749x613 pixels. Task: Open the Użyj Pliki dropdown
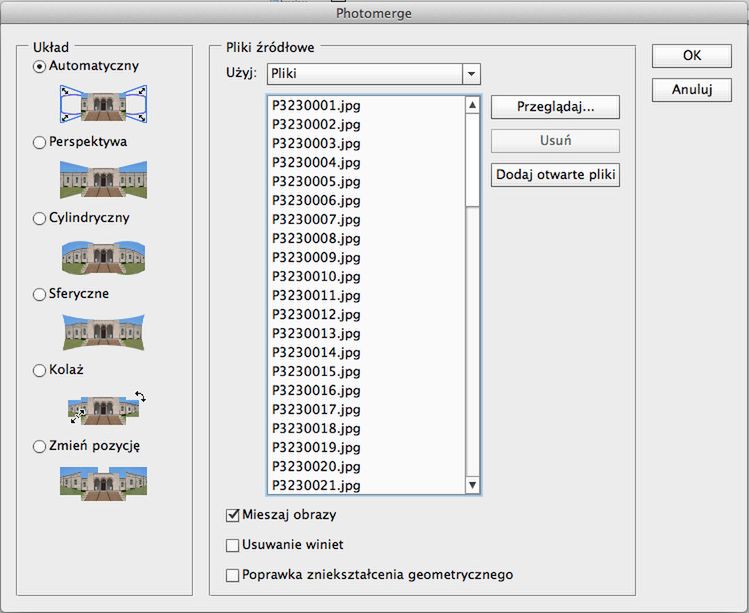[374, 74]
